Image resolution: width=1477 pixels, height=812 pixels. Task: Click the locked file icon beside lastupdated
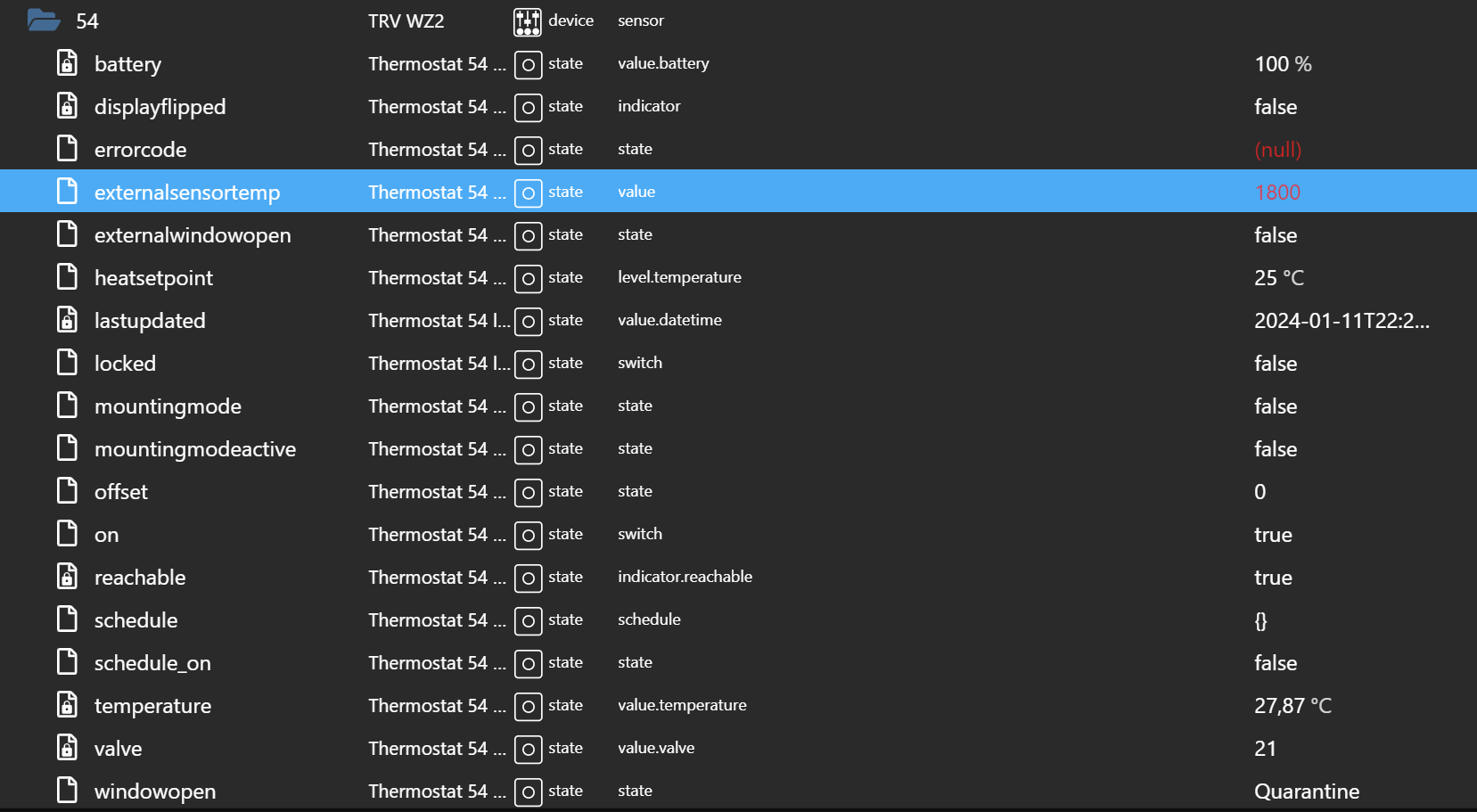(x=67, y=320)
